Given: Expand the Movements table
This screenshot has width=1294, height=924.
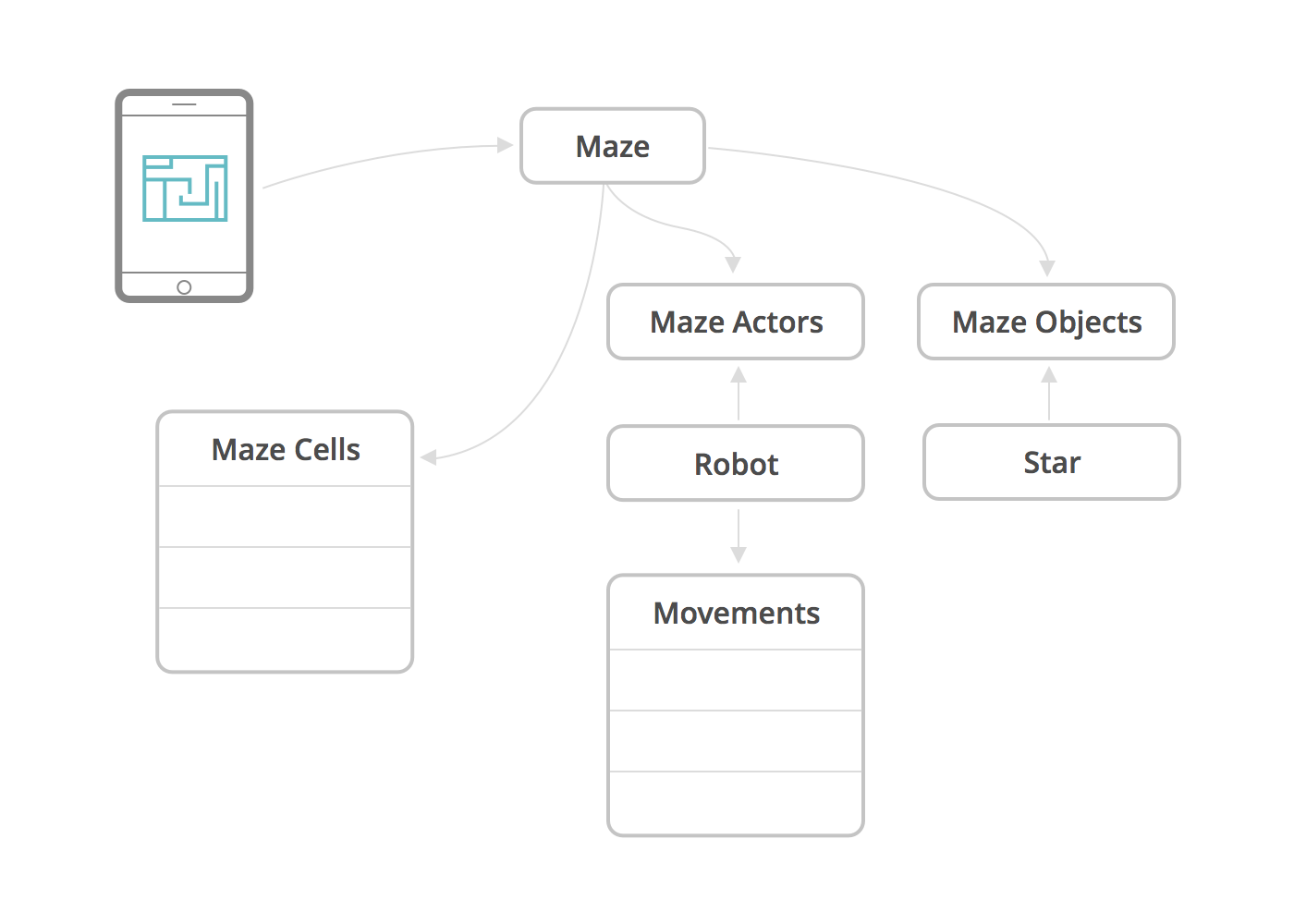Looking at the screenshot, I should coord(735,702).
